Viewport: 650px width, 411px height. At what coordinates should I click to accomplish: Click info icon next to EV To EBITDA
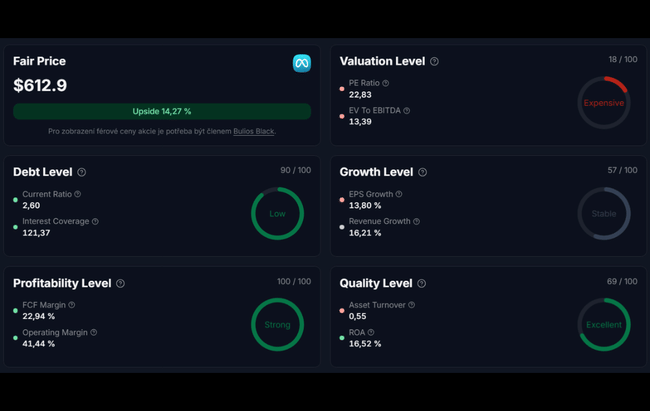click(407, 111)
